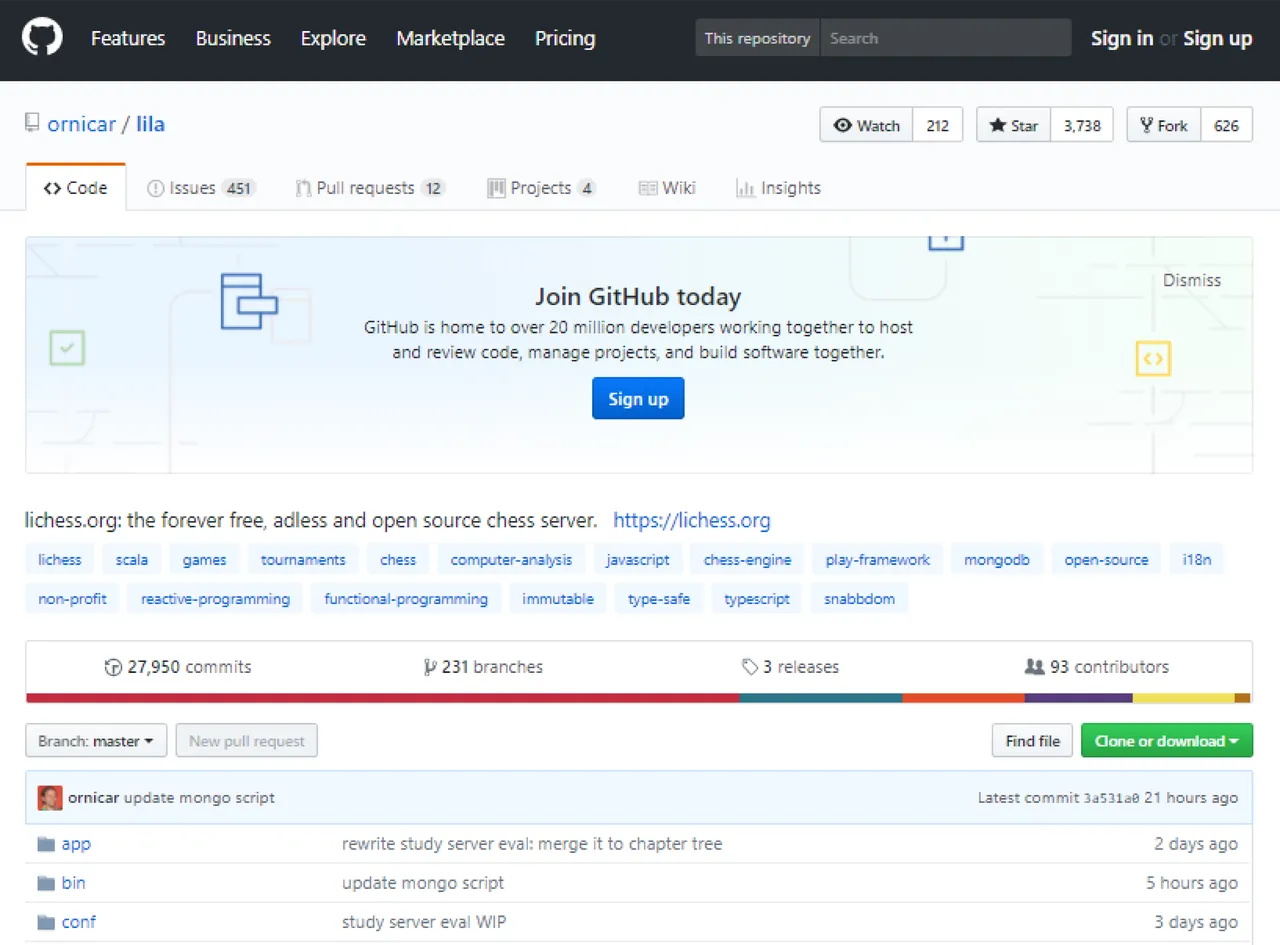Open the ornicar user profile link
The height and width of the screenshot is (945, 1280).
point(82,124)
